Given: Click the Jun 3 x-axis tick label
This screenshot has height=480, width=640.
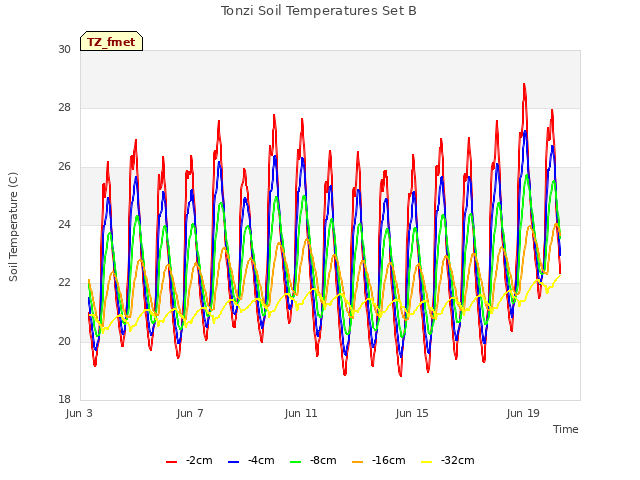Looking at the screenshot, I should click(x=79, y=413).
